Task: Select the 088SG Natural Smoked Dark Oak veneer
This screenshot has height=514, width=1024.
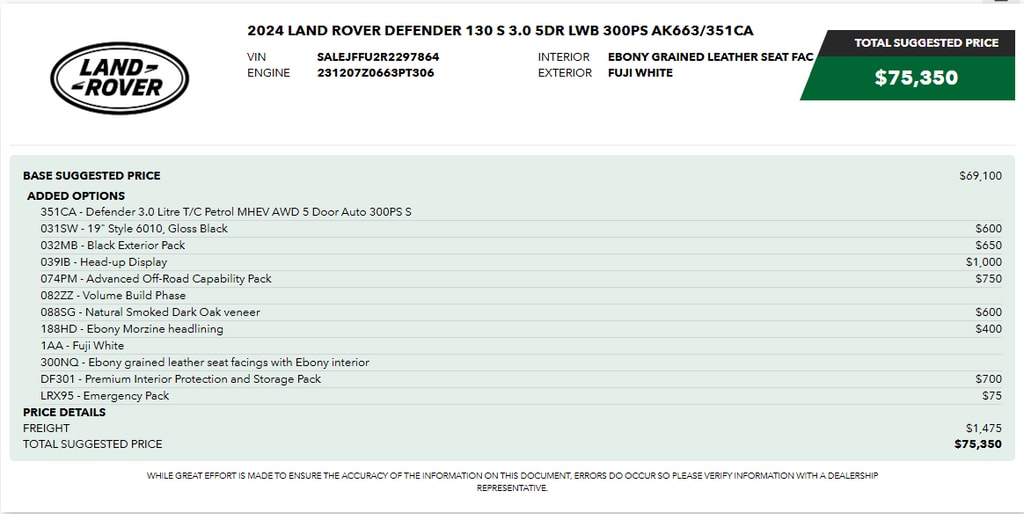Action: 521,312
